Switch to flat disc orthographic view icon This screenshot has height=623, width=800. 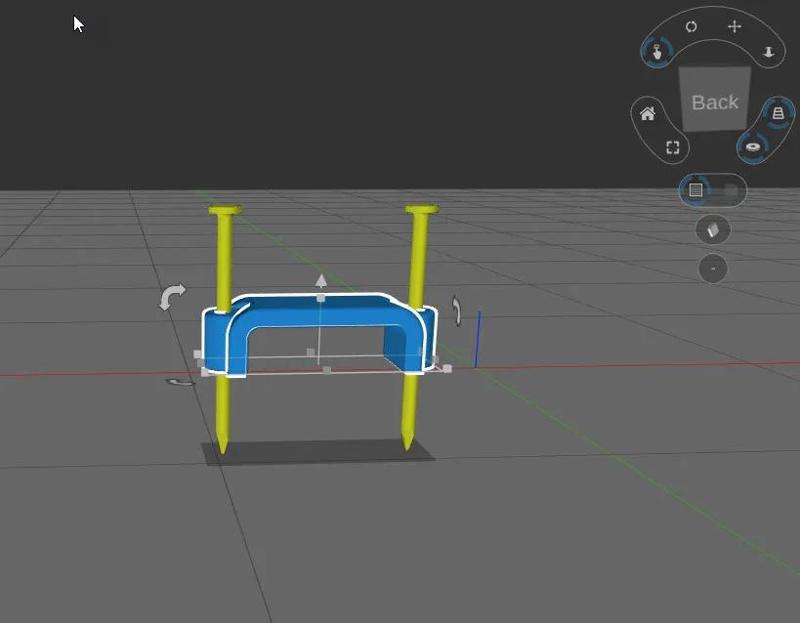coord(753,147)
